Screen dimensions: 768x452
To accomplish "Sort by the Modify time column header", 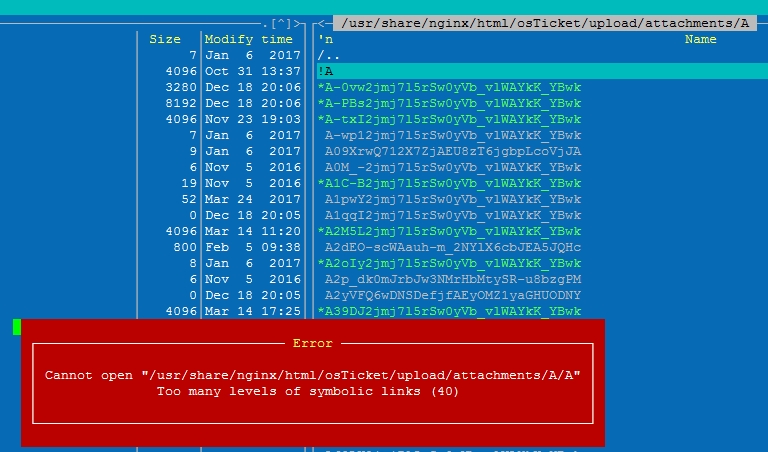I will tap(248, 39).
